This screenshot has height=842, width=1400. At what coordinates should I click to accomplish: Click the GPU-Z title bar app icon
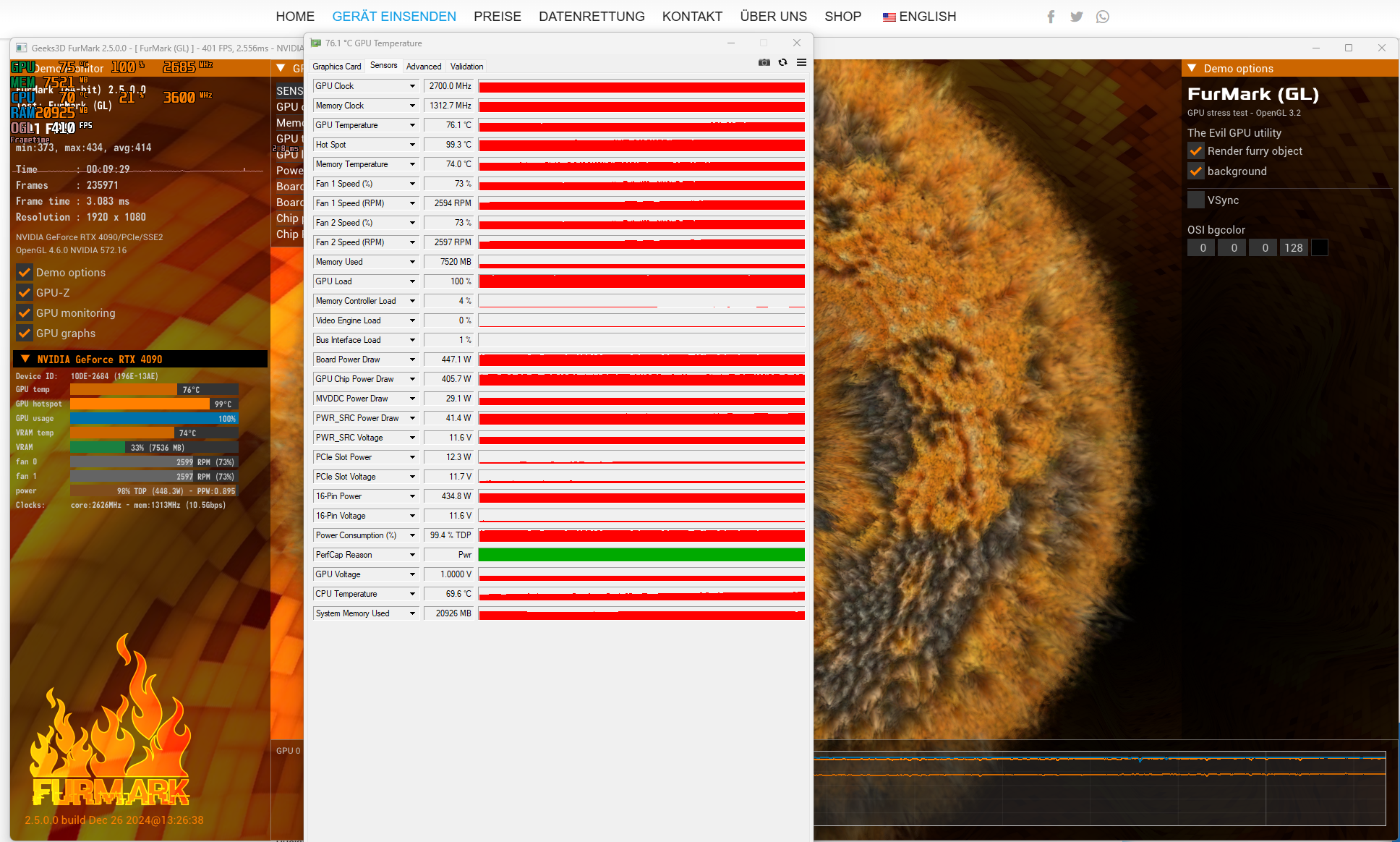pos(316,43)
